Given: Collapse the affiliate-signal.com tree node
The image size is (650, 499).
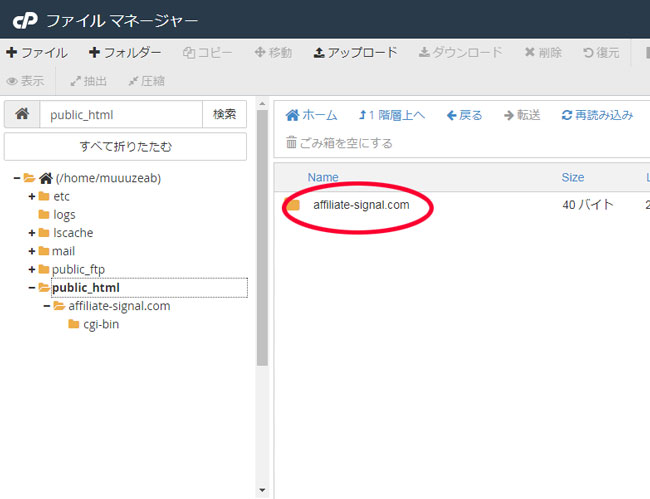Looking at the screenshot, I should (x=46, y=306).
